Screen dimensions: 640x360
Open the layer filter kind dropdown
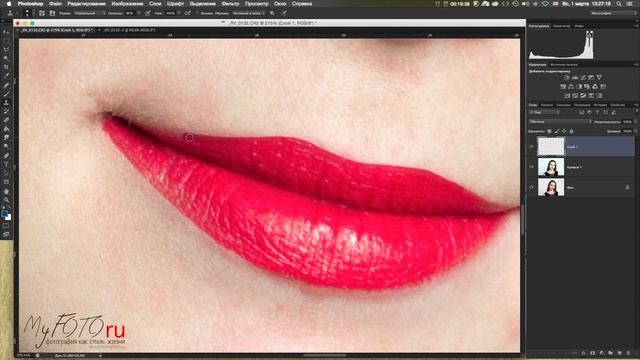[544, 112]
